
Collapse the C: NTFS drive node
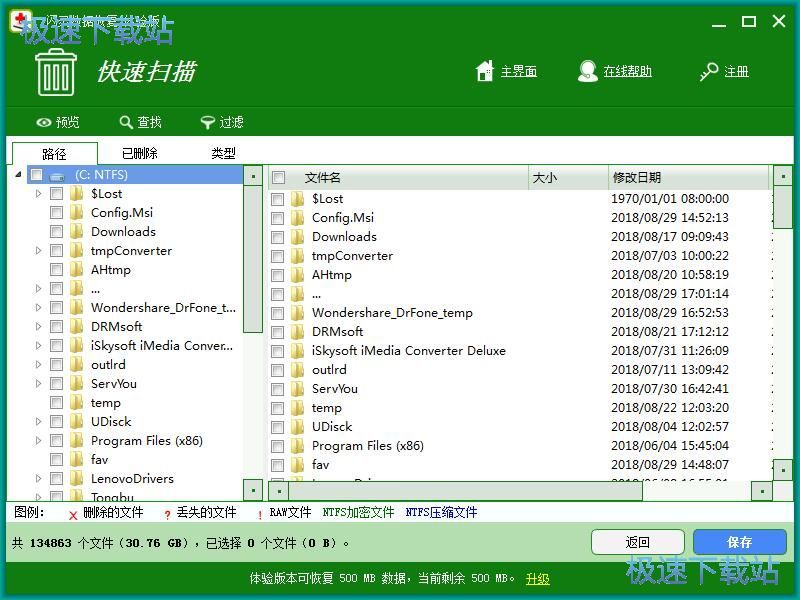(x=19, y=175)
